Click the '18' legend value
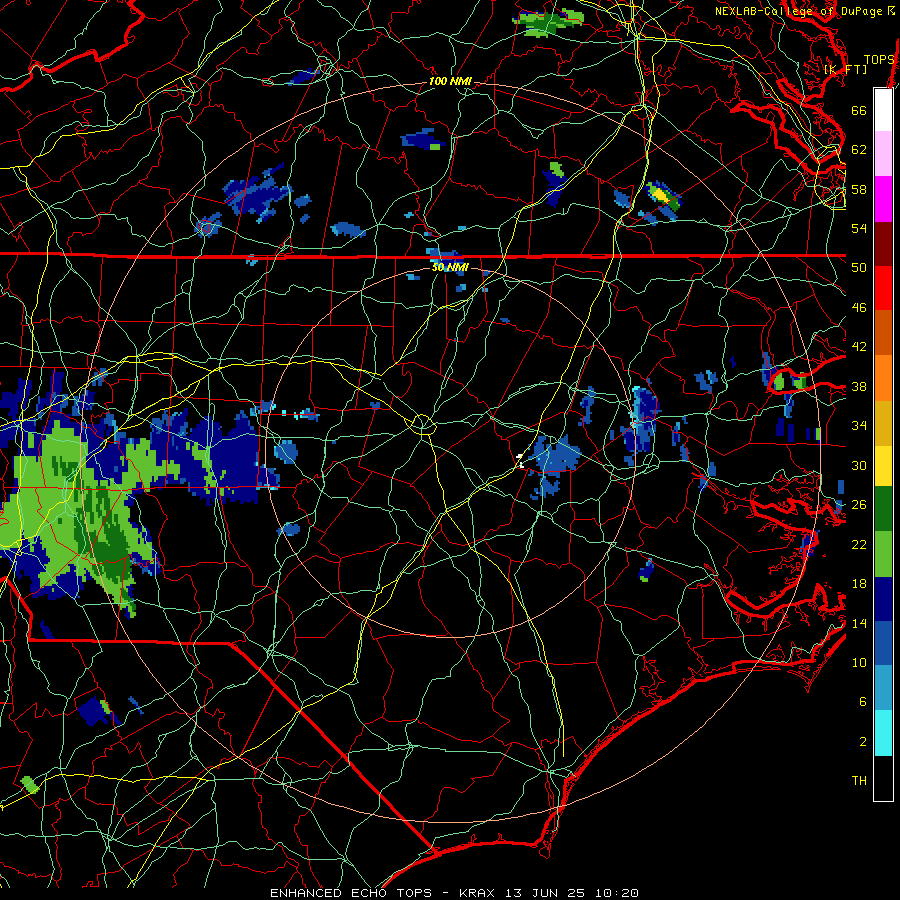This screenshot has width=900, height=900. [x=859, y=584]
